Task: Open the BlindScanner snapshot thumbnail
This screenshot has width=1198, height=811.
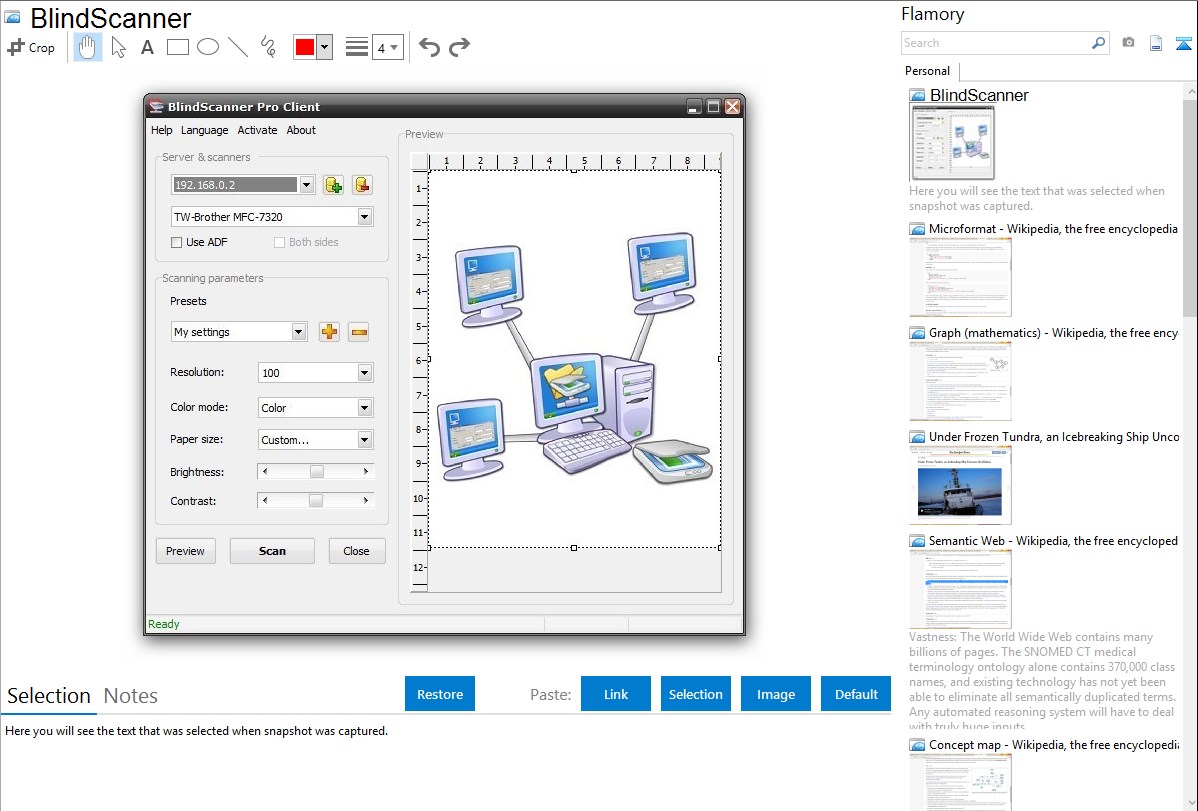Action: (x=953, y=143)
